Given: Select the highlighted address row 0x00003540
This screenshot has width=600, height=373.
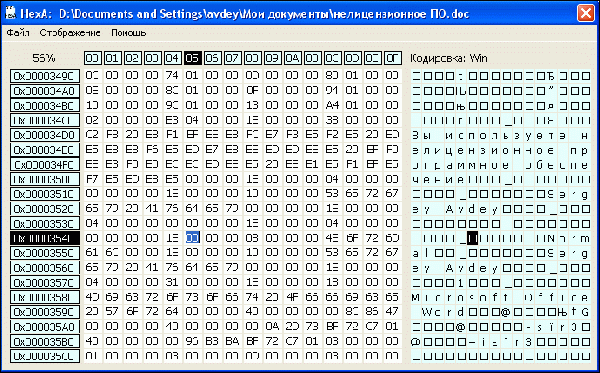Looking at the screenshot, I should pos(45,238).
